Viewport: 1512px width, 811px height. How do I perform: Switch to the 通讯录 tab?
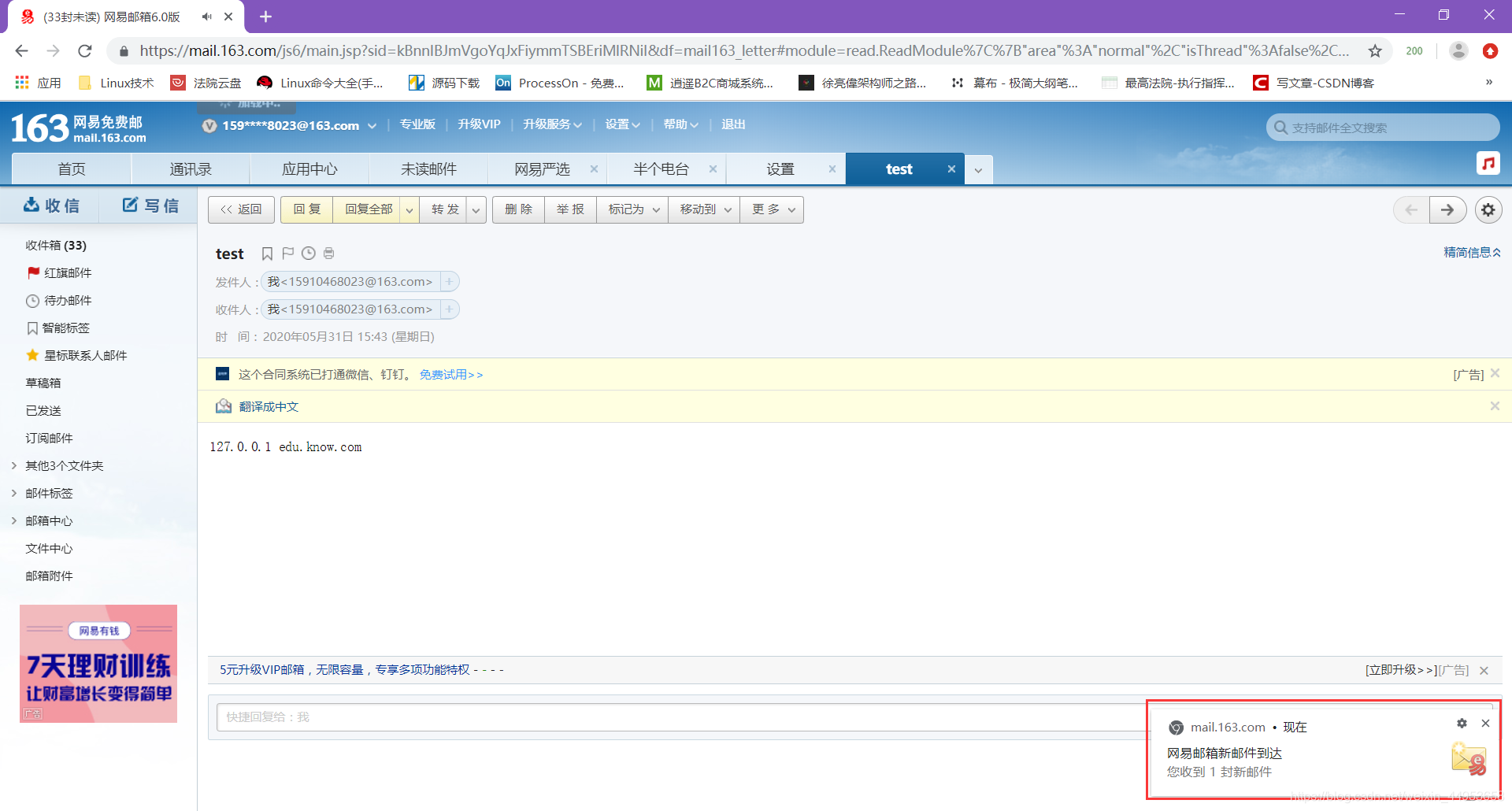coord(191,169)
